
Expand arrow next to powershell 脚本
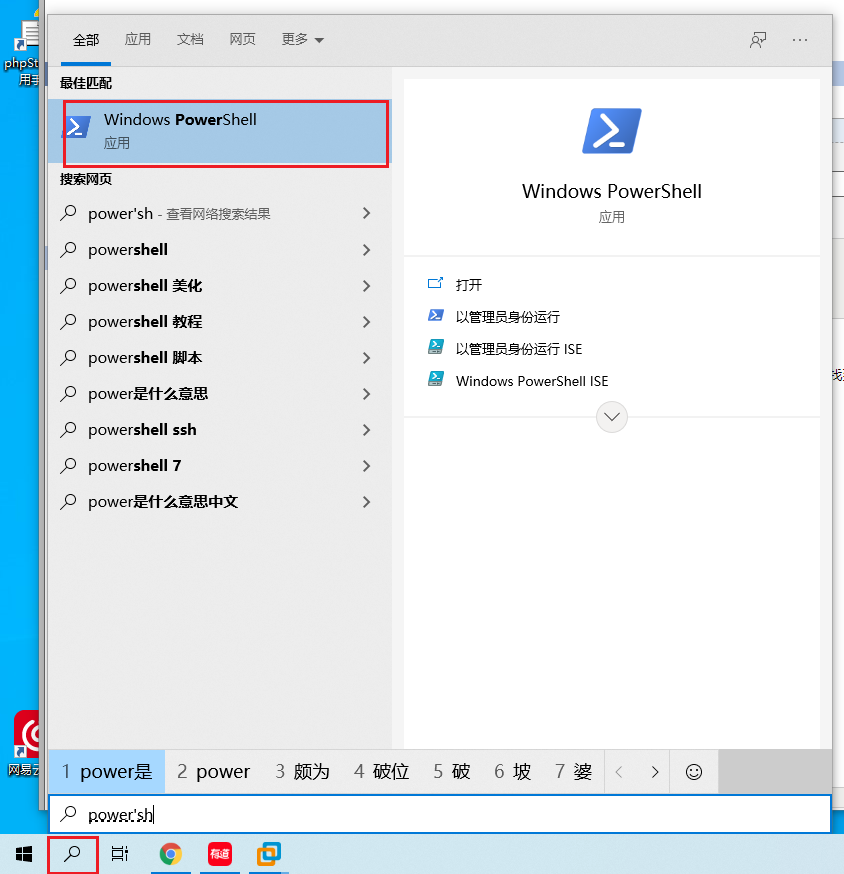pyautogui.click(x=366, y=358)
